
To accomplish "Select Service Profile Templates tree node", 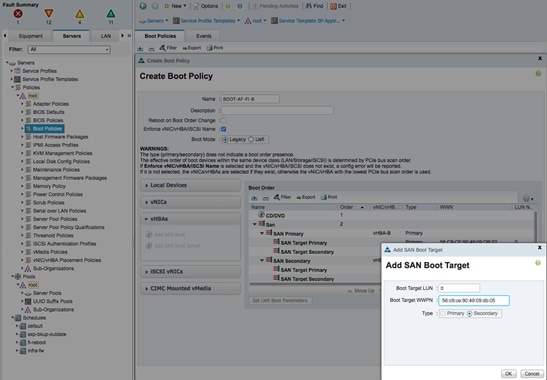I will tap(50, 79).
